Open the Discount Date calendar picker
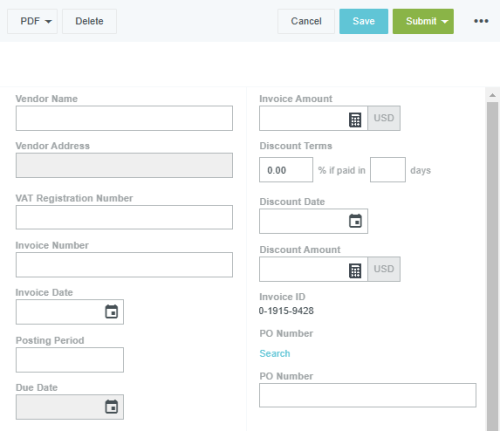The height and width of the screenshot is (431, 500). [x=355, y=221]
